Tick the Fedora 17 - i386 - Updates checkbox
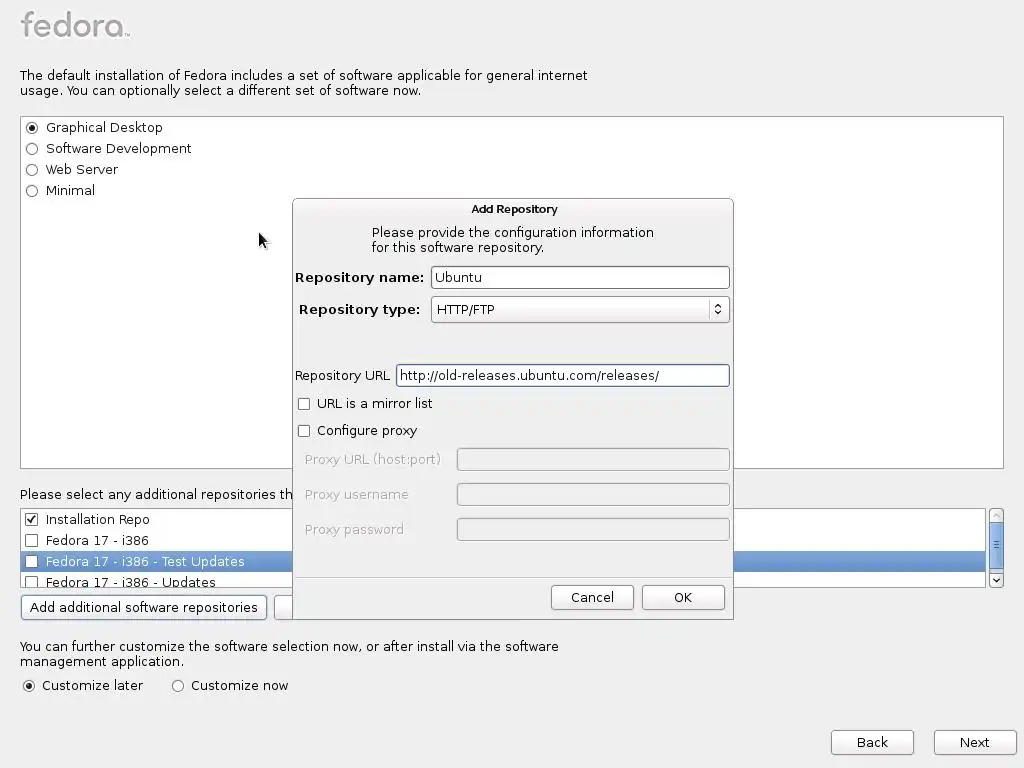 pyautogui.click(x=31, y=581)
